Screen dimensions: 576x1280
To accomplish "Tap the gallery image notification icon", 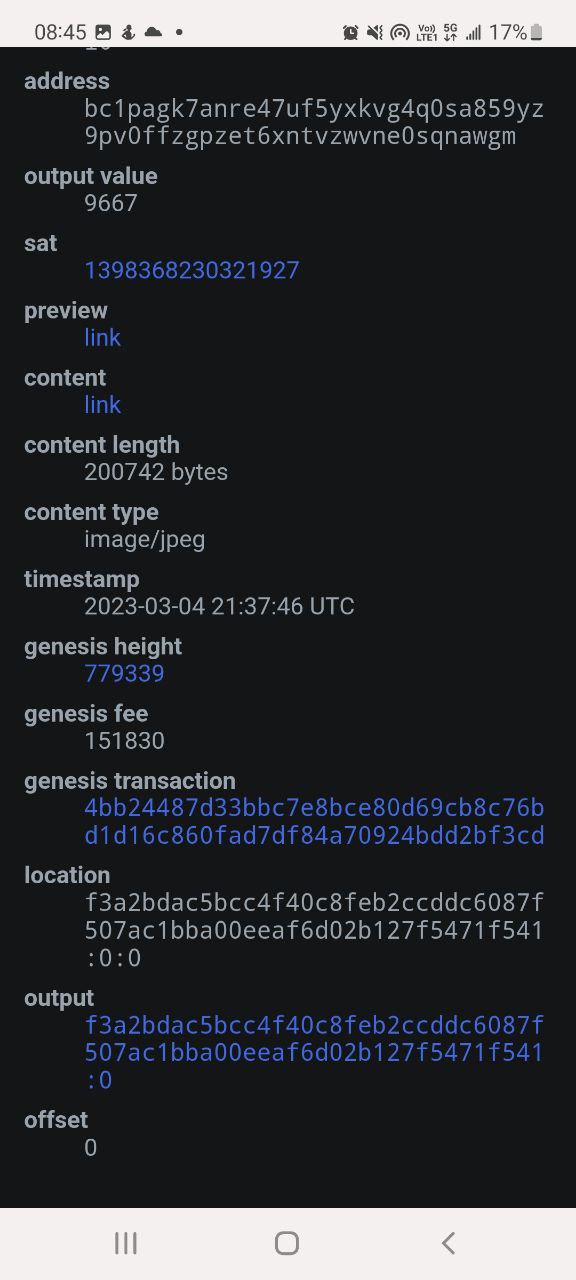I will point(103,32).
